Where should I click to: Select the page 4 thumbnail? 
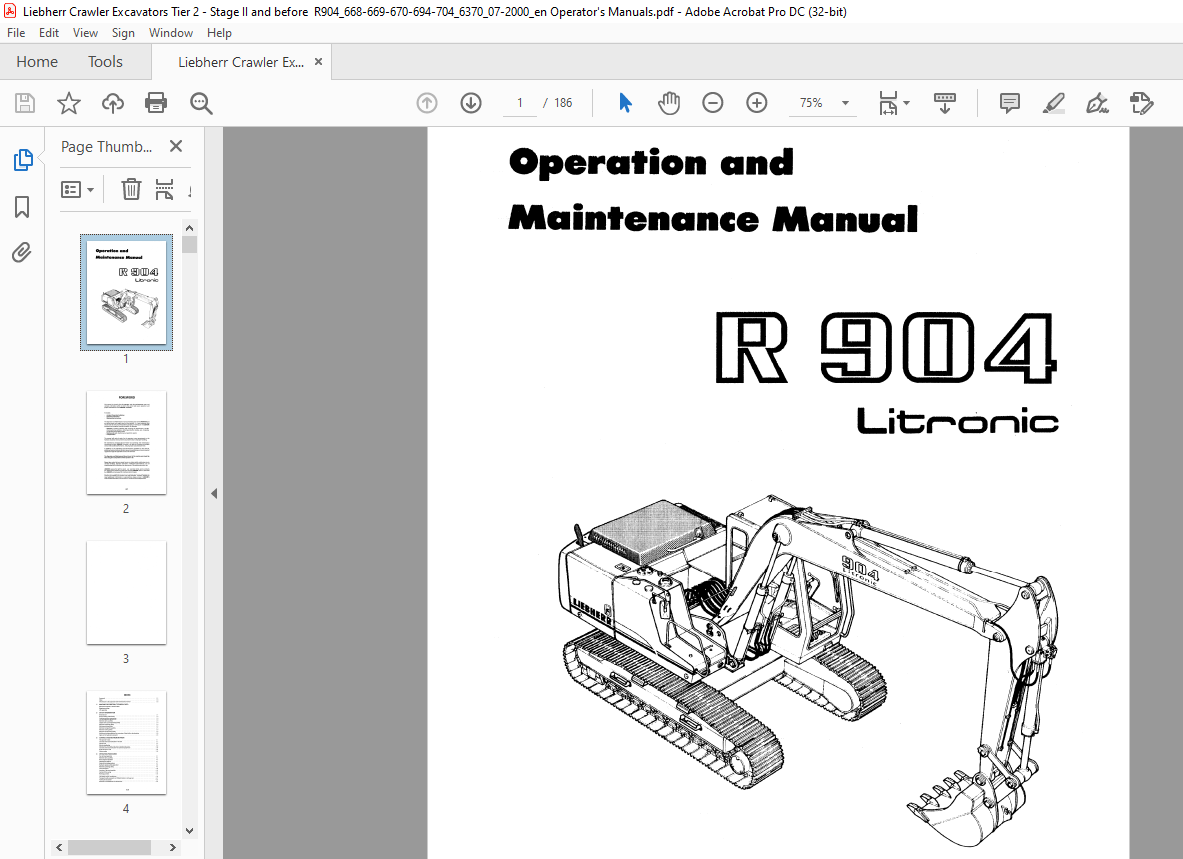coord(126,742)
